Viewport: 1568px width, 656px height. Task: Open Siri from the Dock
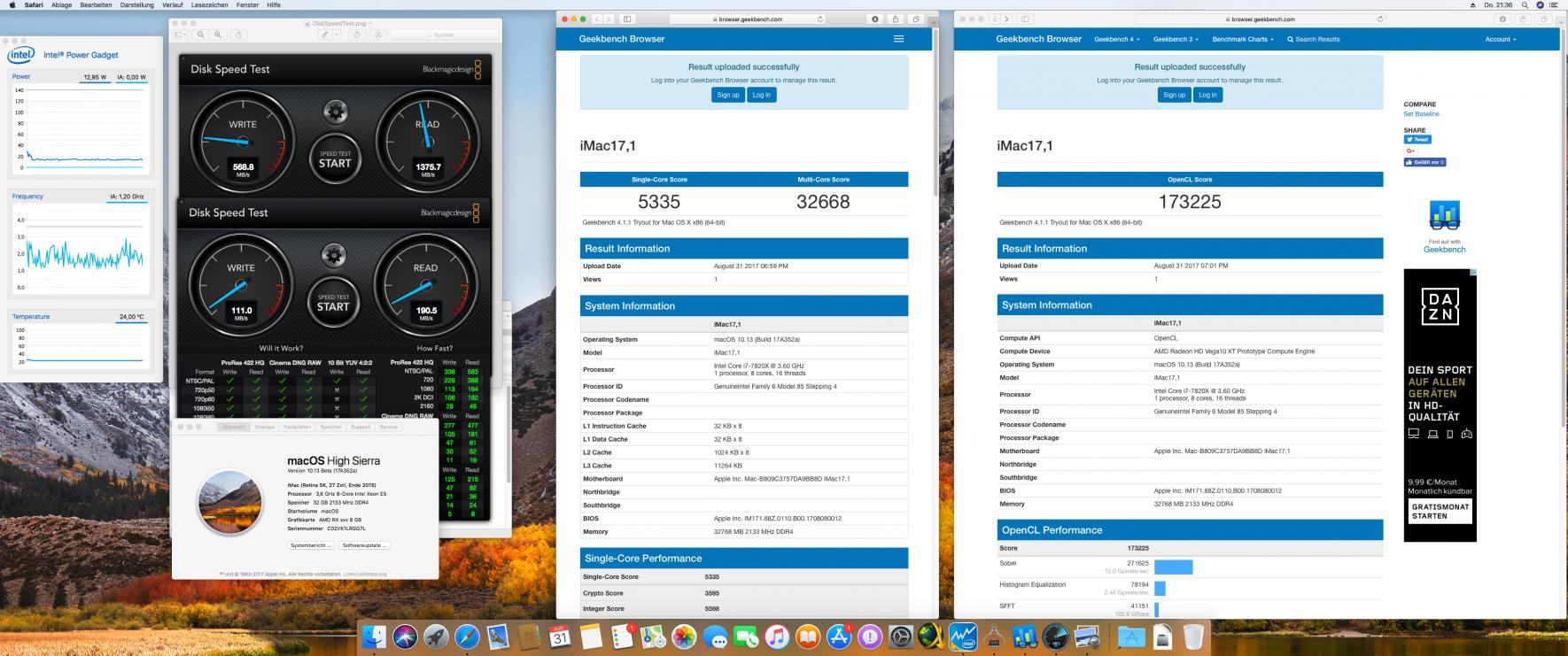pos(405,636)
